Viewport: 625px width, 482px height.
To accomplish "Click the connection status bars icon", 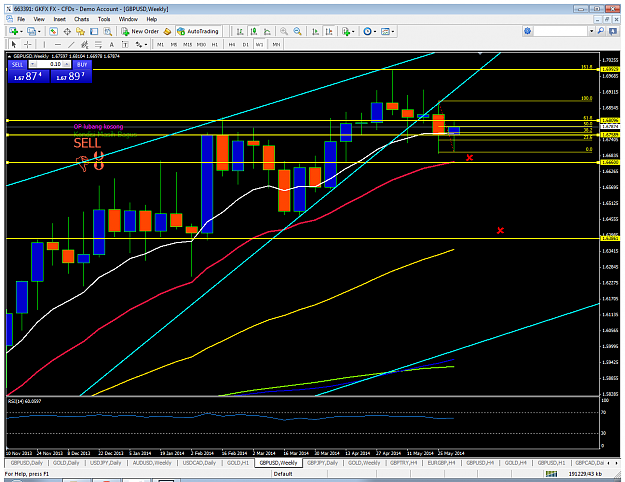I will (x=551, y=474).
